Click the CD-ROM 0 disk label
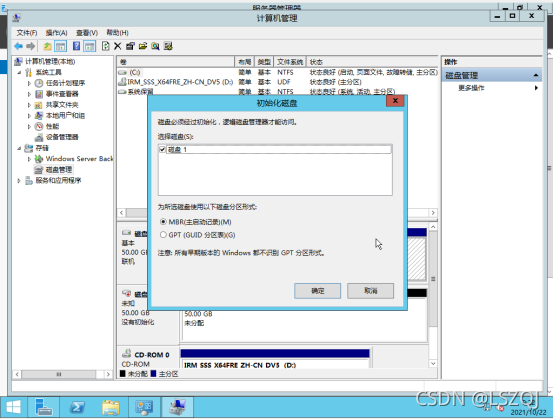554x420 pixels. [152, 355]
